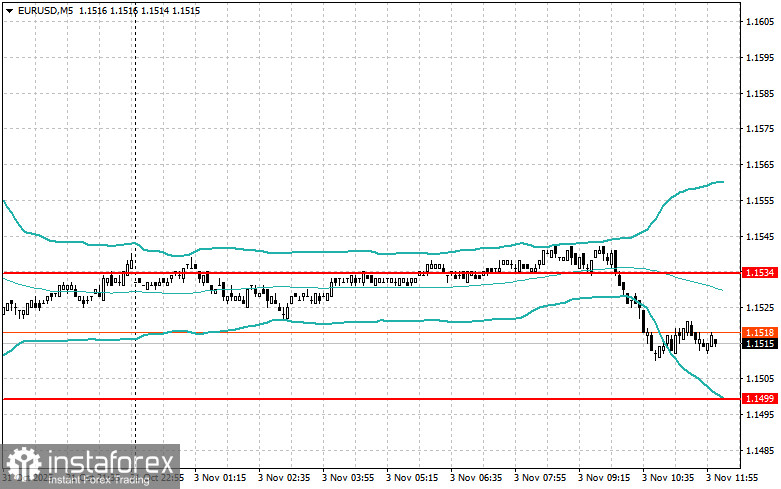Screen dimensions: 781x489
Task: Select the 1.1505 price axis value
Action: click(760, 379)
